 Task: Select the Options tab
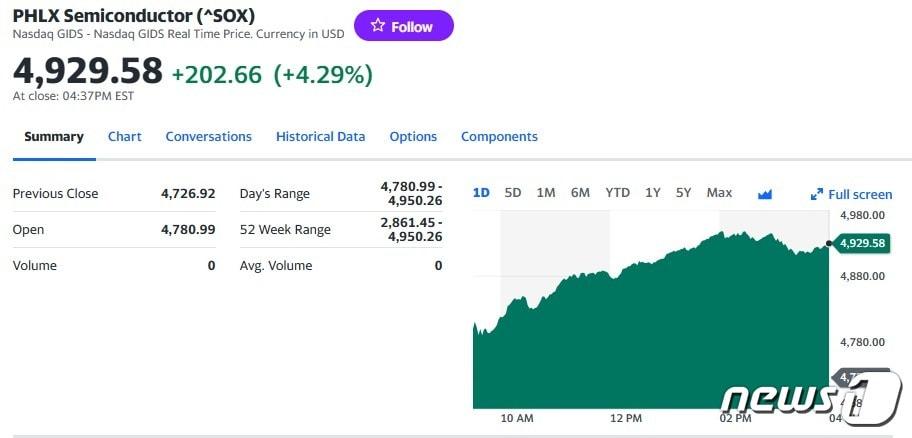413,136
